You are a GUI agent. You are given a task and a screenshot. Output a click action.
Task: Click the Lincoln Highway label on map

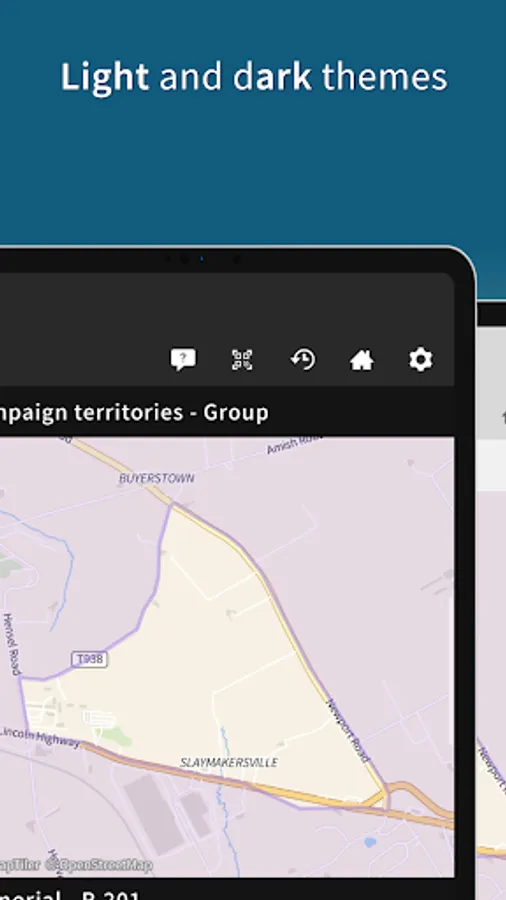pyautogui.click(x=40, y=738)
